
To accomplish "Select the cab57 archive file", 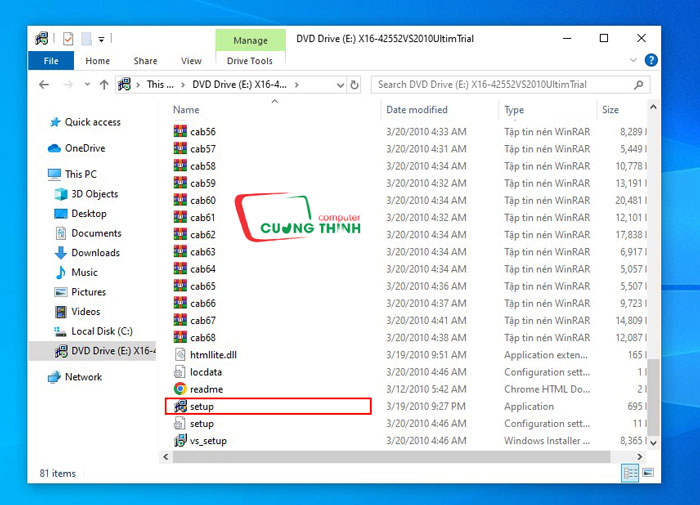I will (195, 149).
